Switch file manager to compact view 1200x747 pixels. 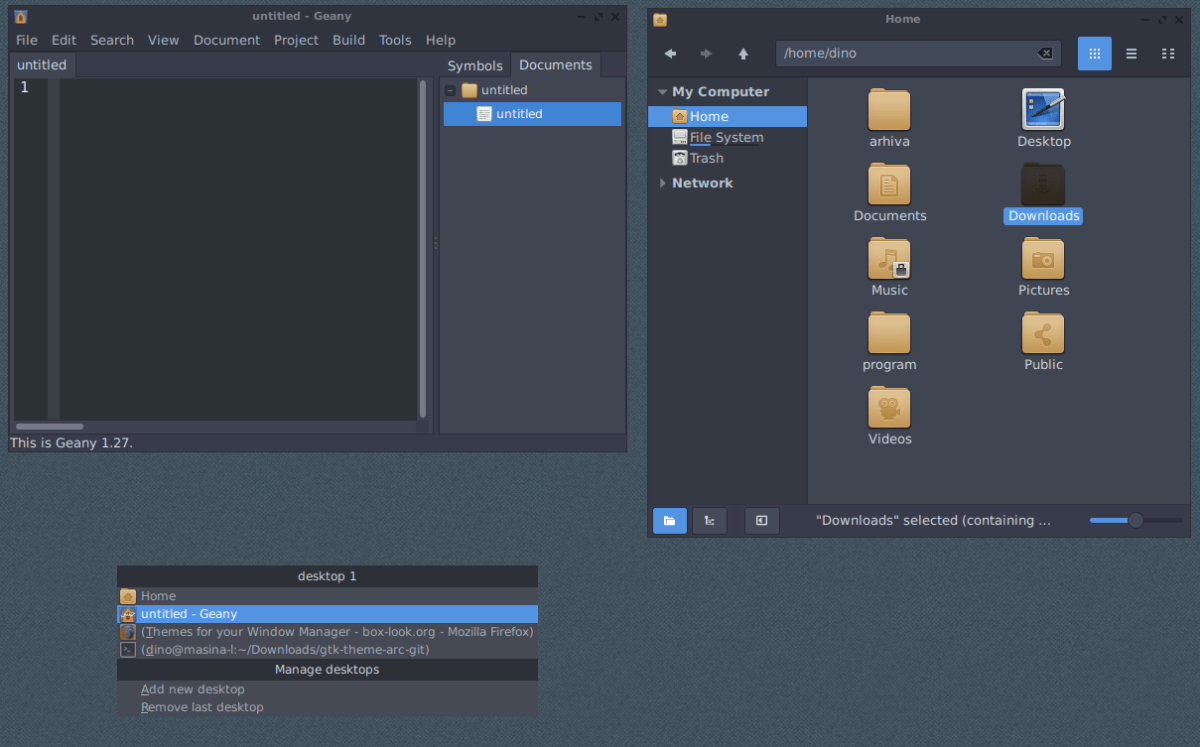click(1168, 53)
